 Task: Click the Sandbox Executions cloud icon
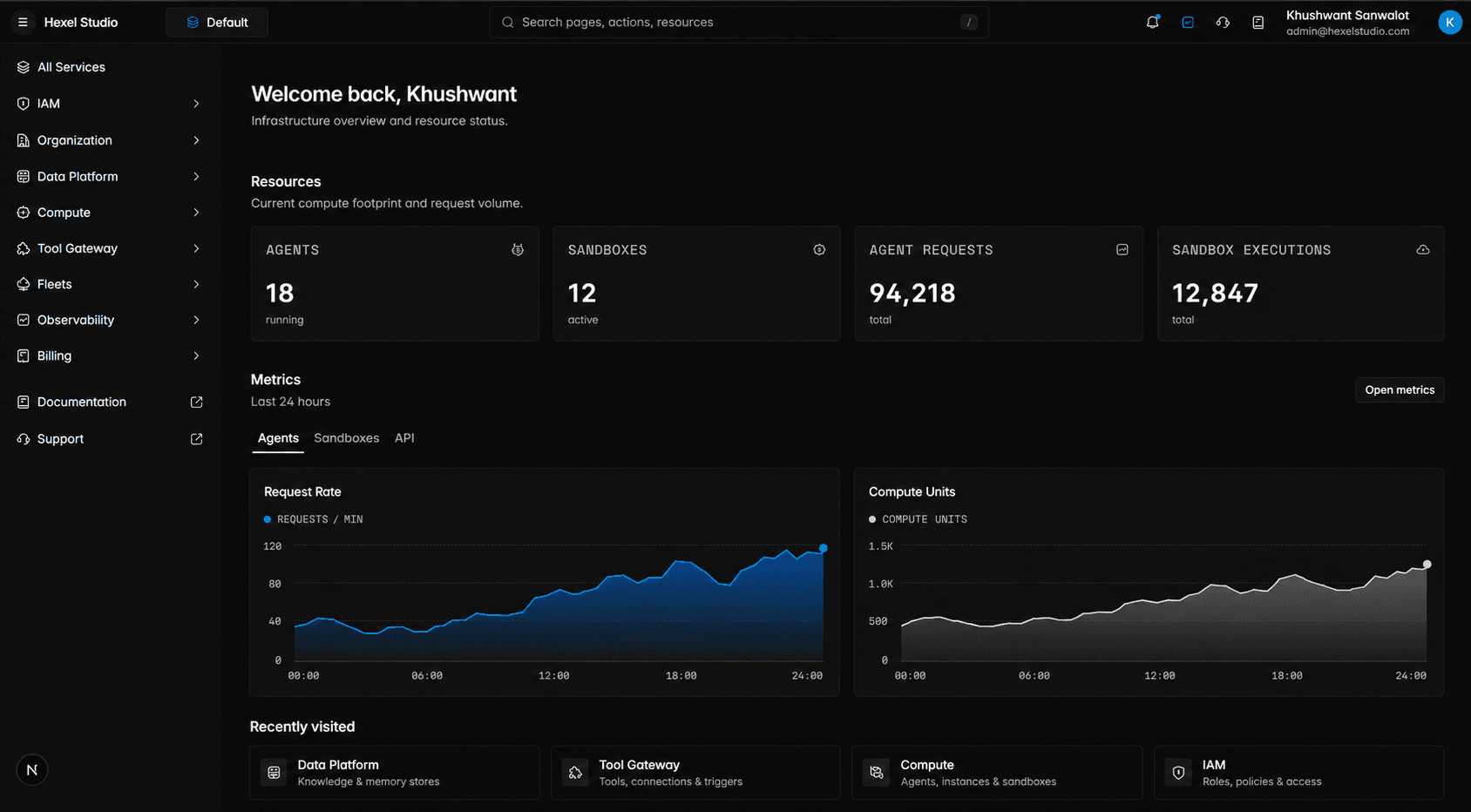click(1423, 250)
